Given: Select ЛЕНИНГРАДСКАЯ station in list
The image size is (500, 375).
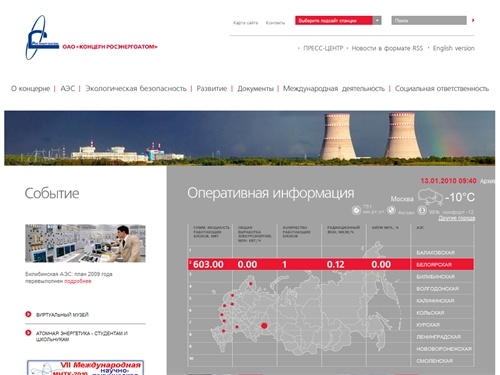Looking at the screenshot, I should click(x=438, y=337).
